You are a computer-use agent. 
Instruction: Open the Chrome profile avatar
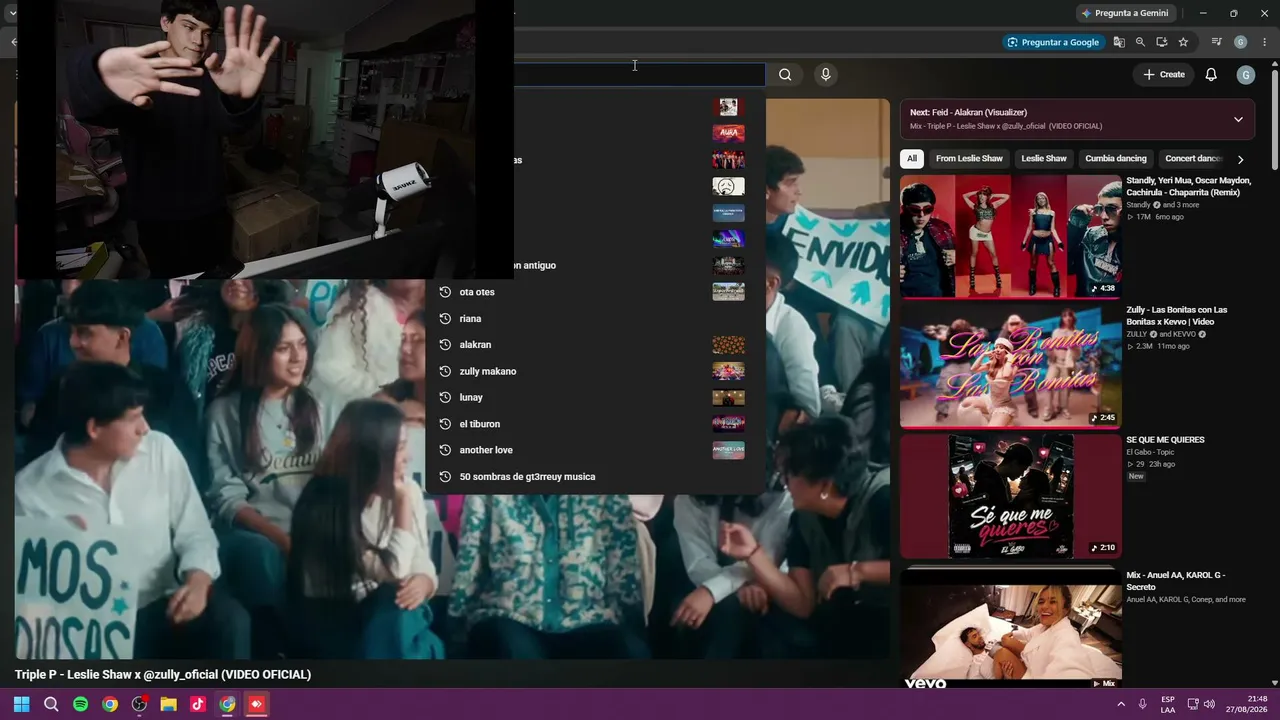coord(1240,42)
